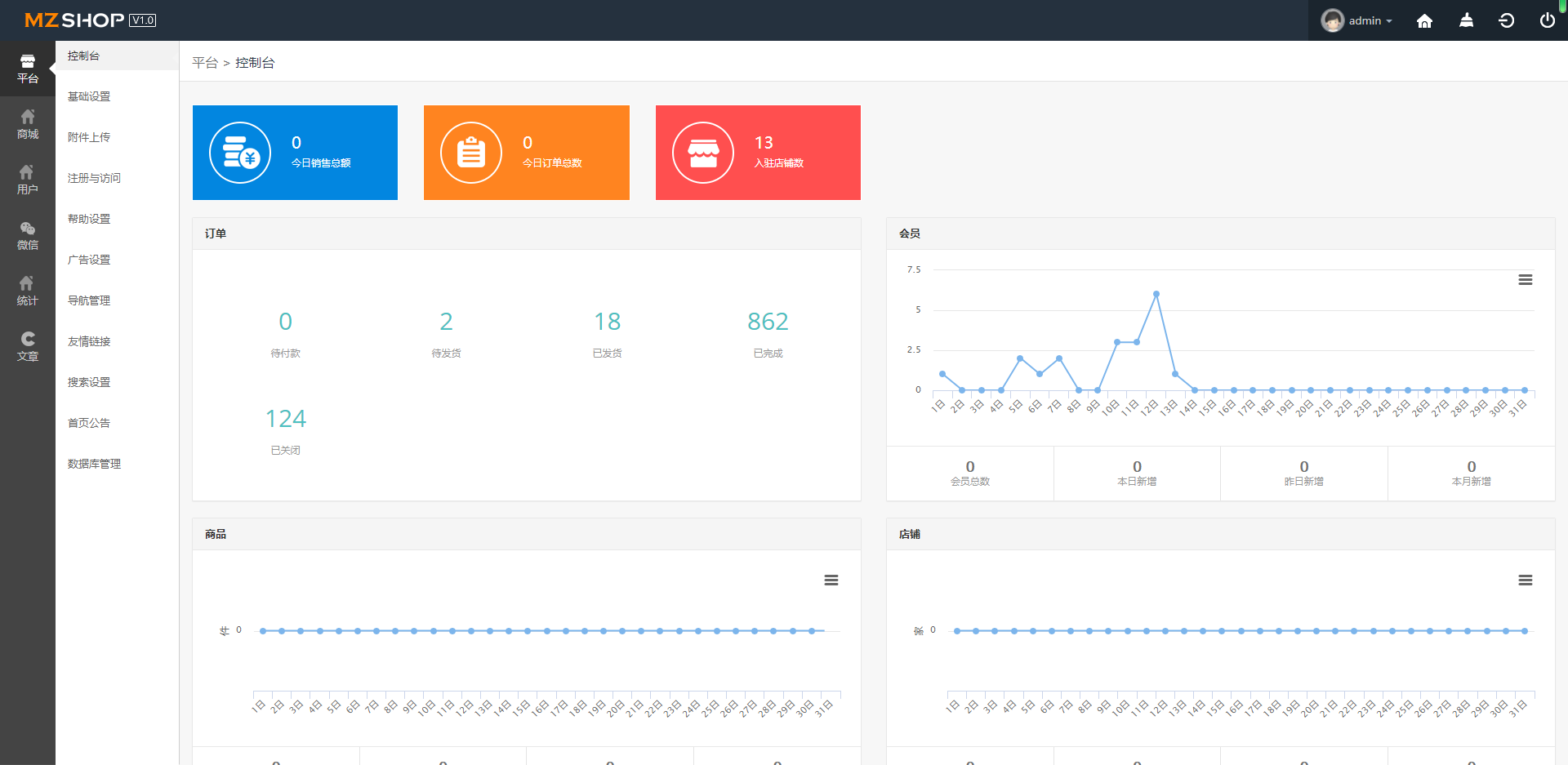Click the 商品 panel header
1568x765 pixels.
tap(527, 534)
